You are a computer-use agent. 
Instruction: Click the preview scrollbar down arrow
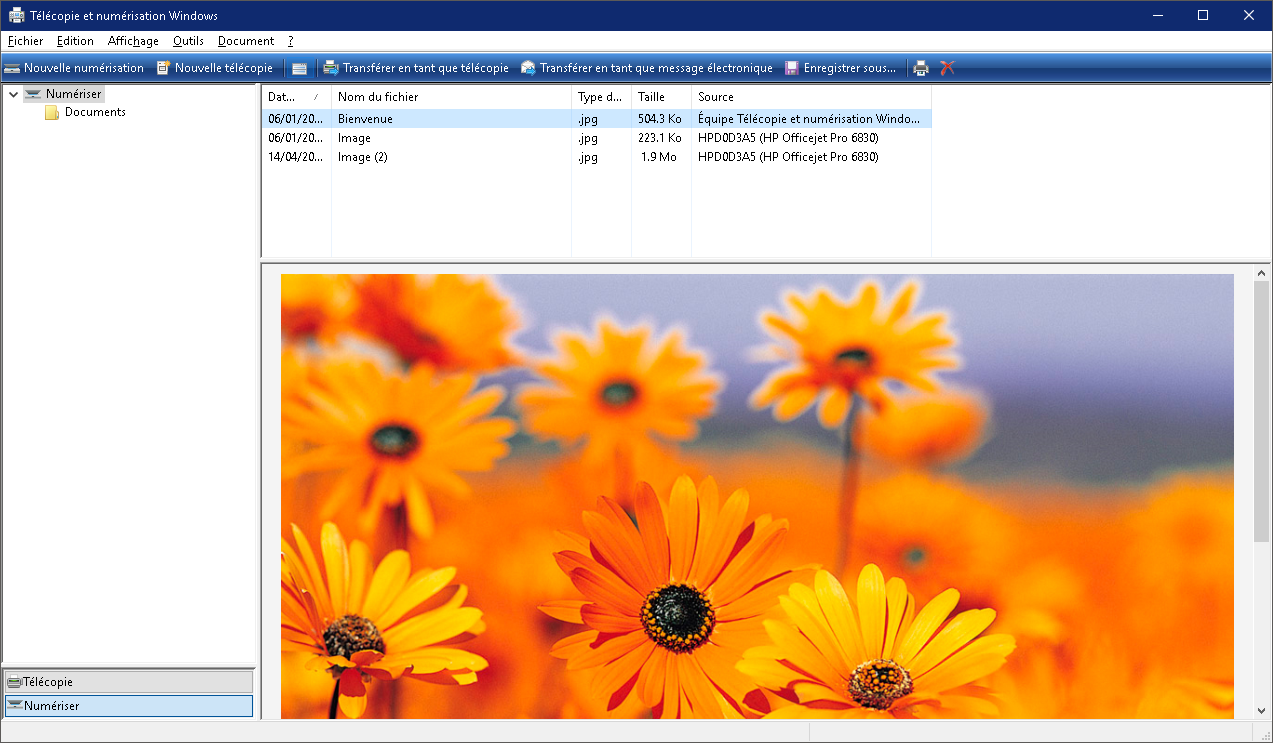click(1261, 710)
